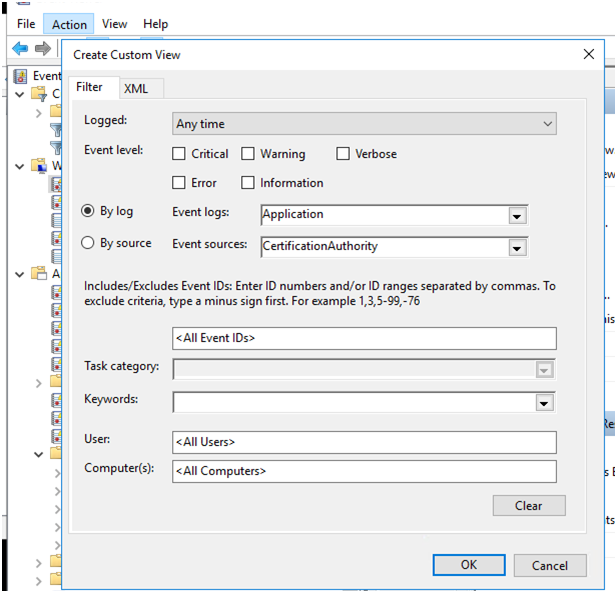615x591 pixels.
Task: Expand the Keywords dropdown arrow
Action: [544, 403]
